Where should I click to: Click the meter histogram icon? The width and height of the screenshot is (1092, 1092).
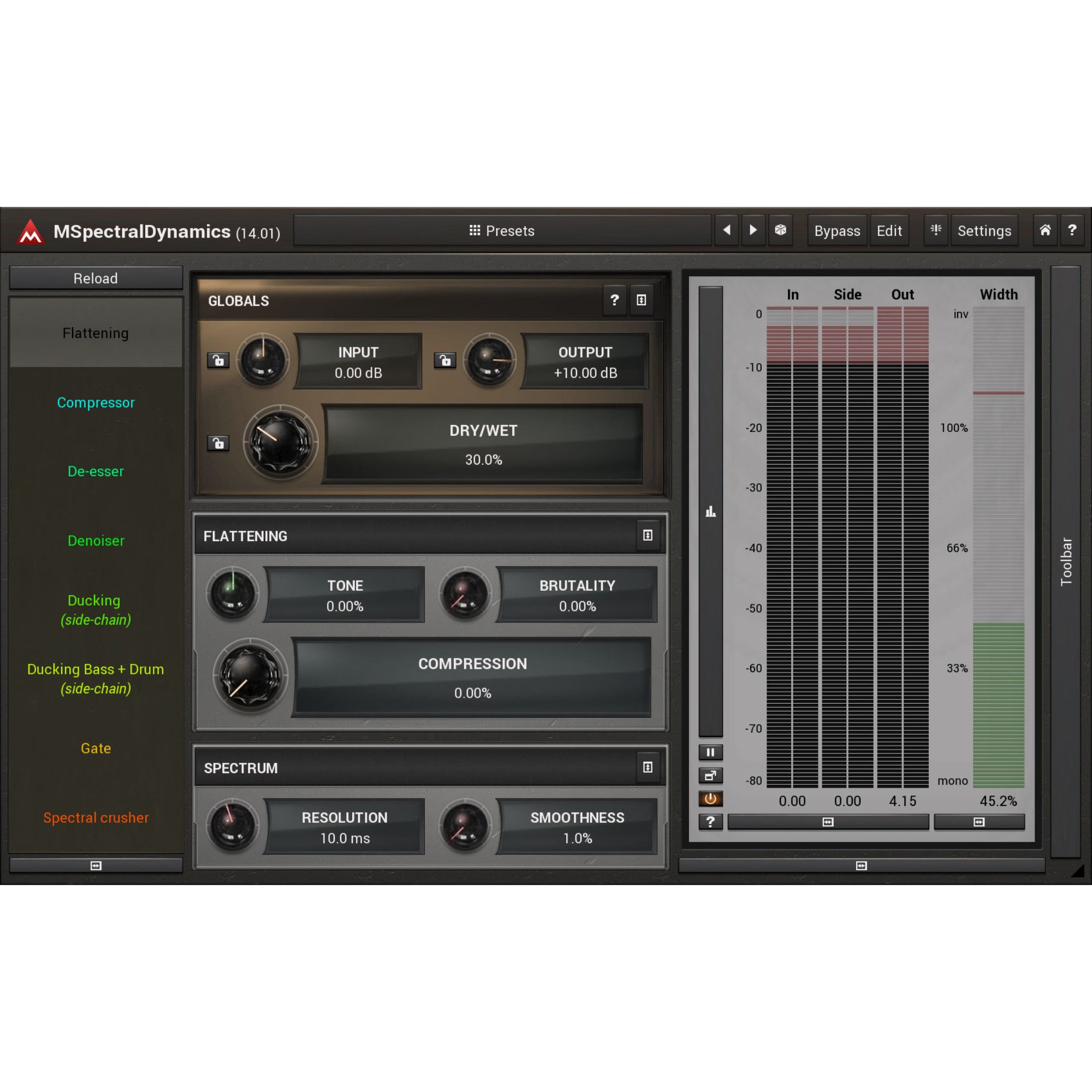(710, 512)
